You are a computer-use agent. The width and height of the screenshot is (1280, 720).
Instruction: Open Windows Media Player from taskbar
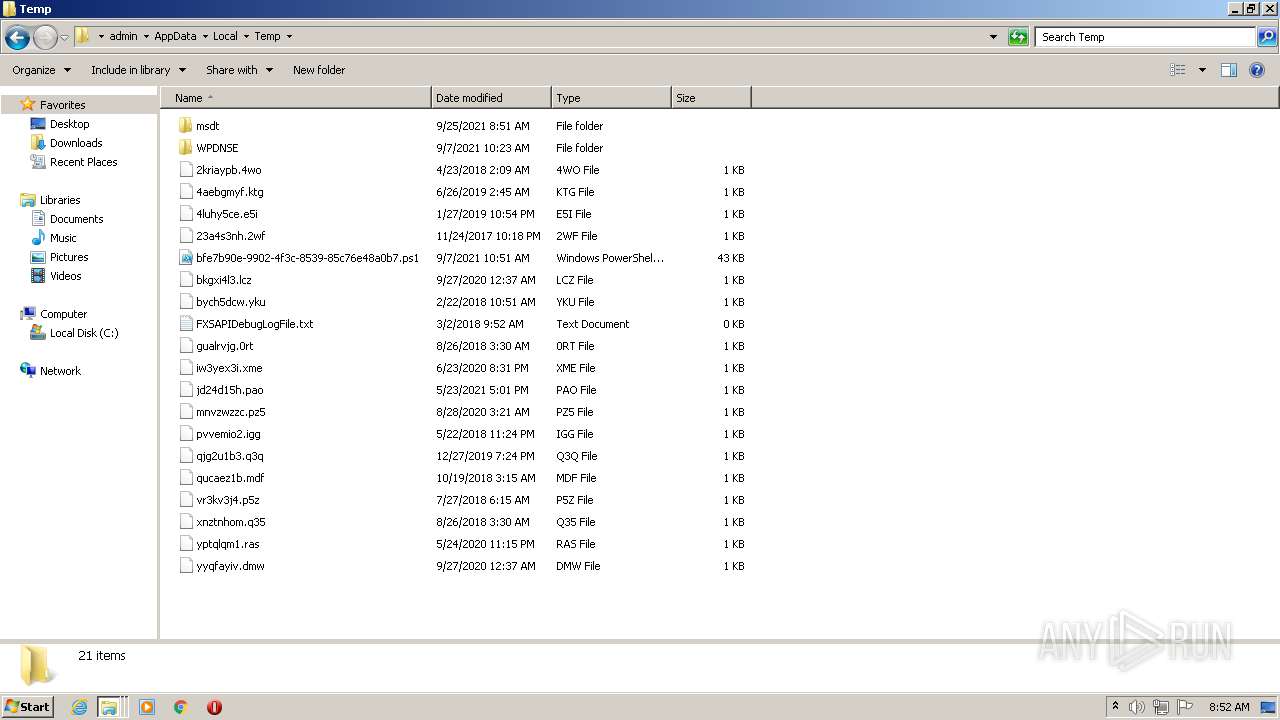(x=147, y=707)
